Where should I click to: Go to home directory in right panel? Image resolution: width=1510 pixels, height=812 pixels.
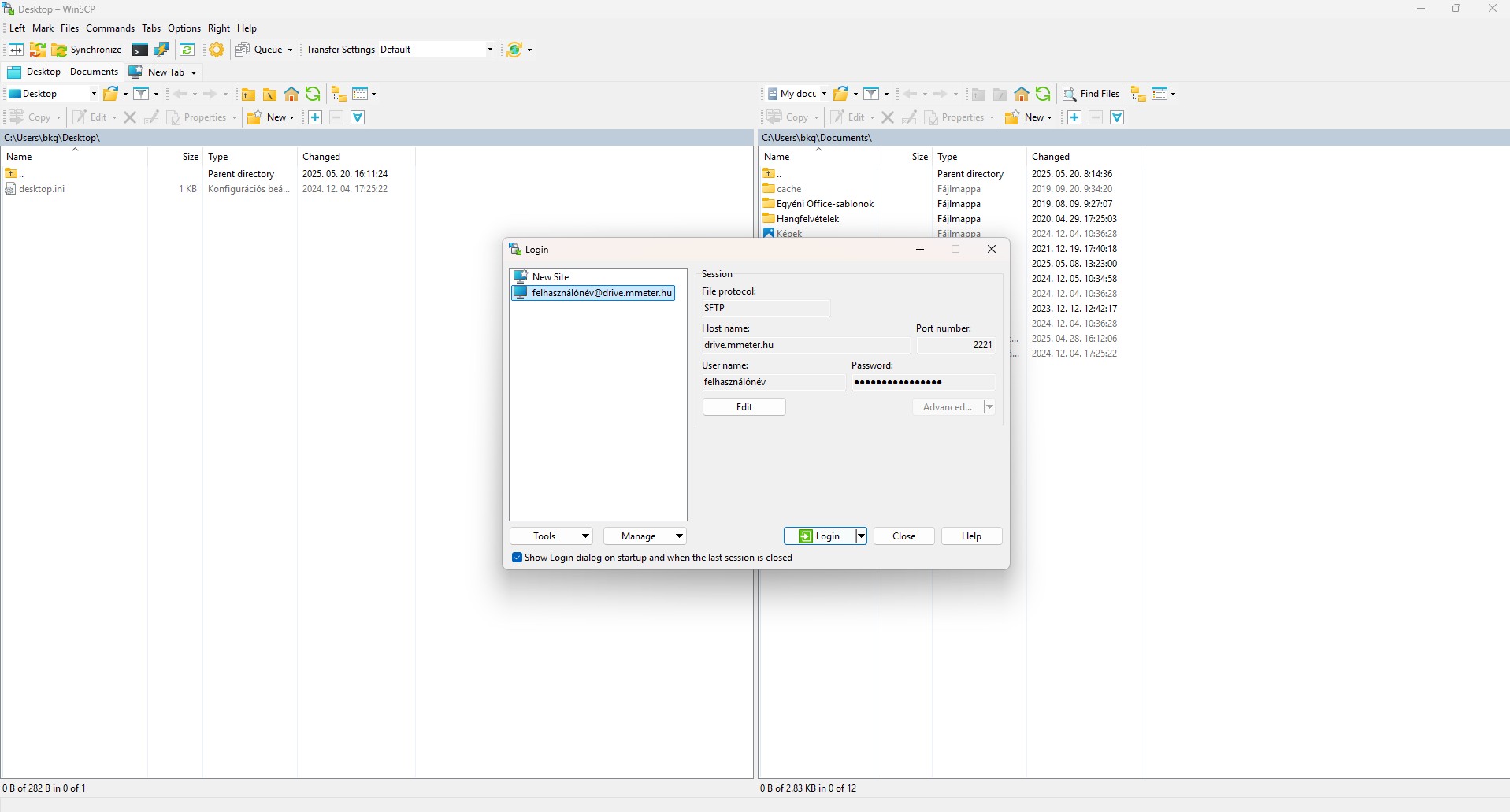[x=1022, y=95]
